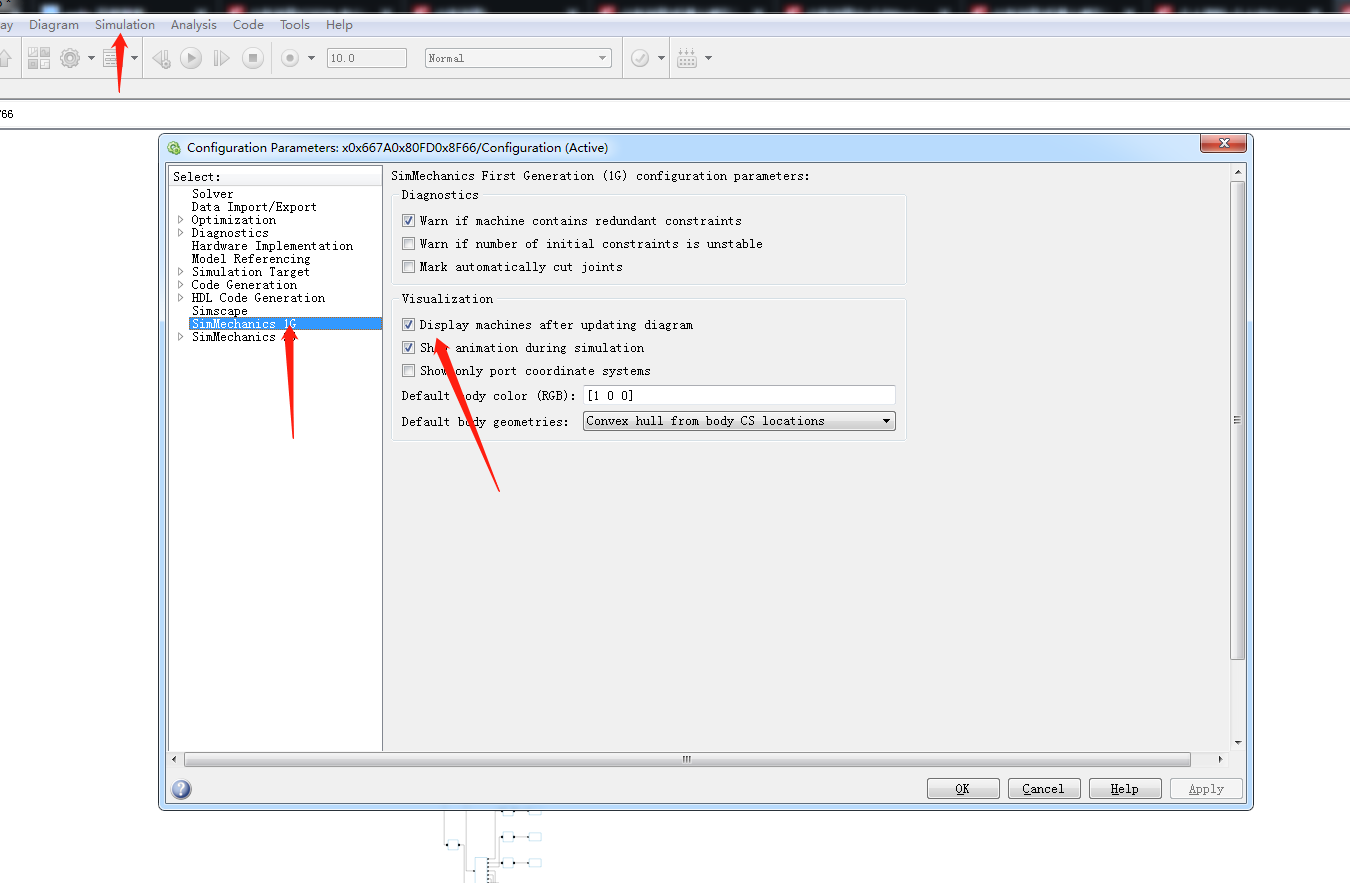1350x883 pixels.
Task: Select the Code Generation tree item
Action: click(x=244, y=285)
